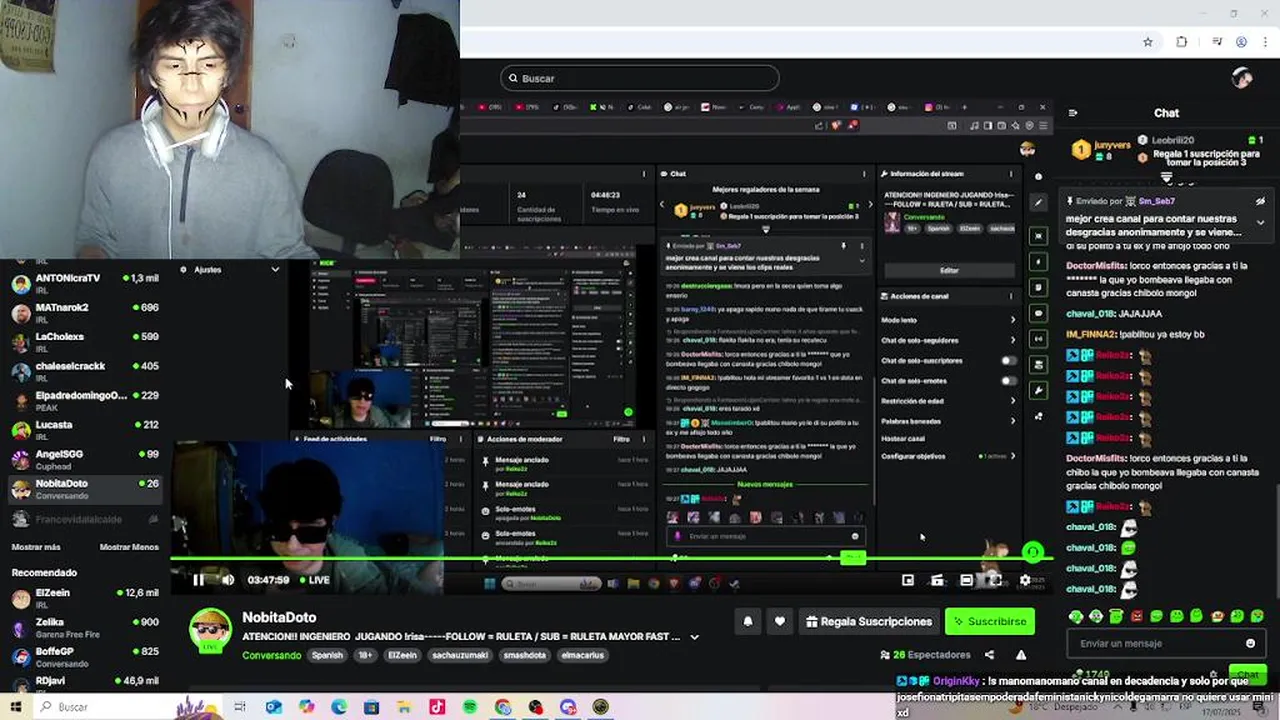Open recommended channel Zelika
The image size is (1280, 720).
85,627
